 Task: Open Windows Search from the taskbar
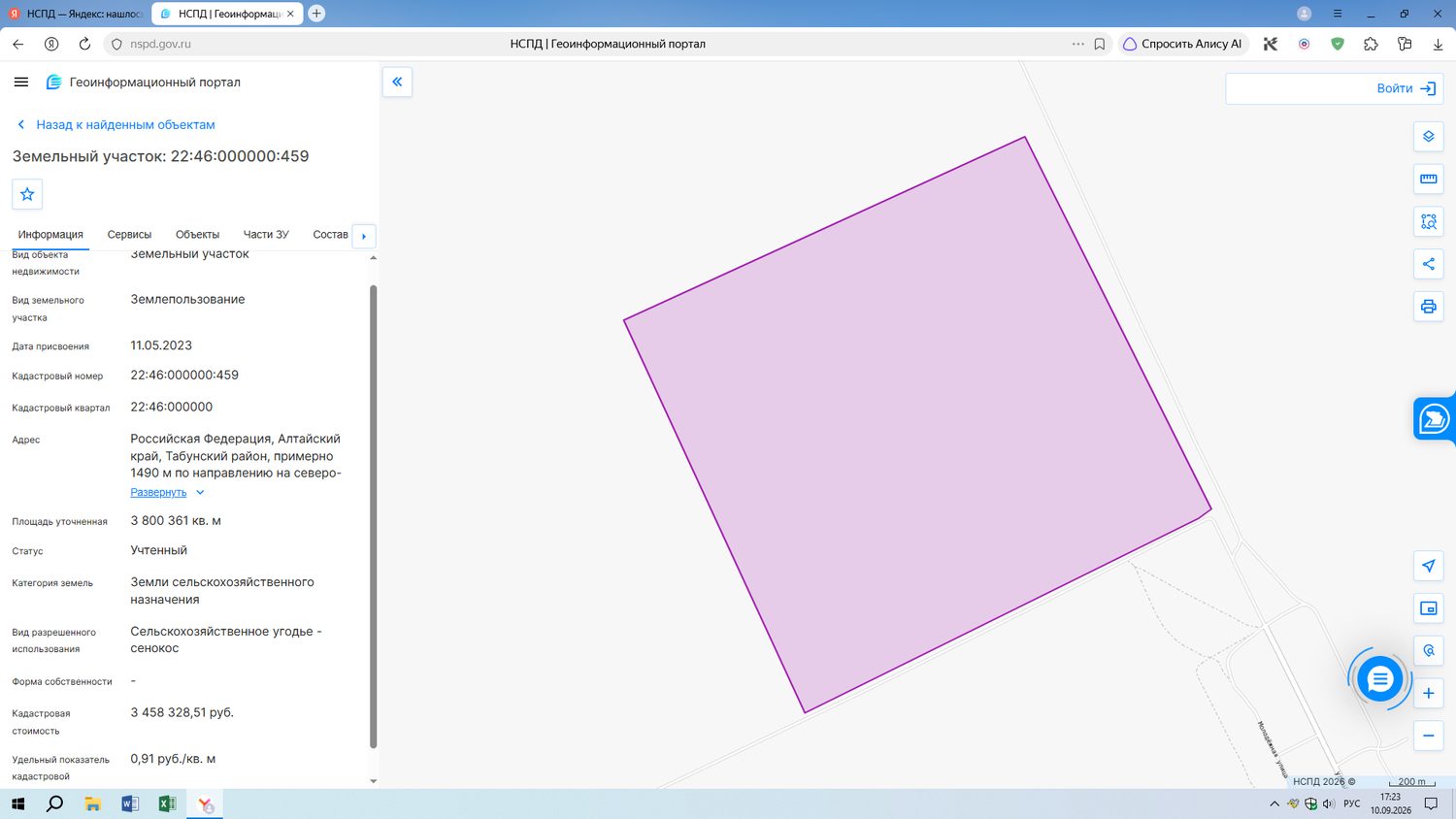click(55, 803)
